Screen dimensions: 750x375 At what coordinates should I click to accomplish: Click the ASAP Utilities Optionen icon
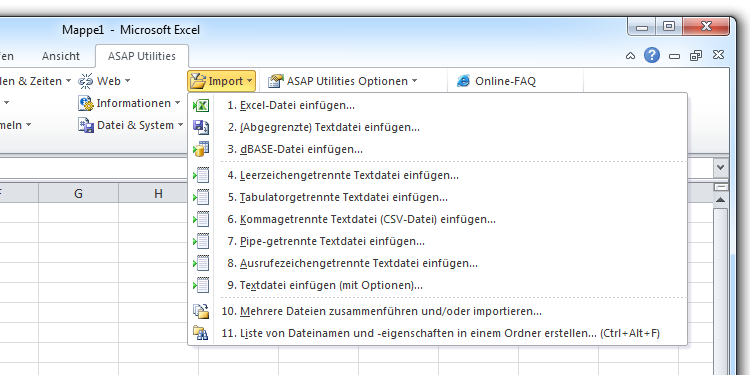276,81
